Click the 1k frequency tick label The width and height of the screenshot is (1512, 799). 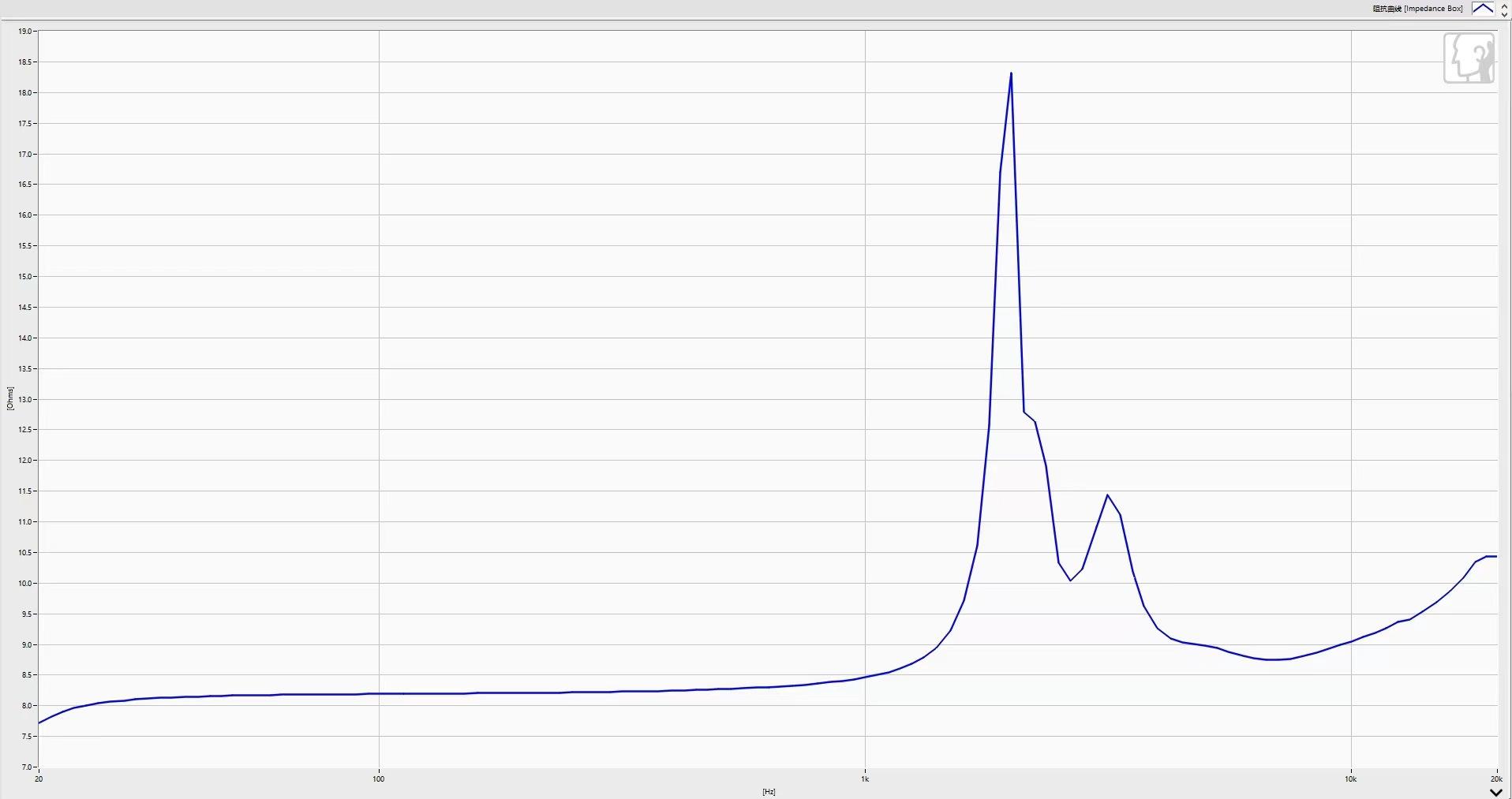click(x=865, y=779)
